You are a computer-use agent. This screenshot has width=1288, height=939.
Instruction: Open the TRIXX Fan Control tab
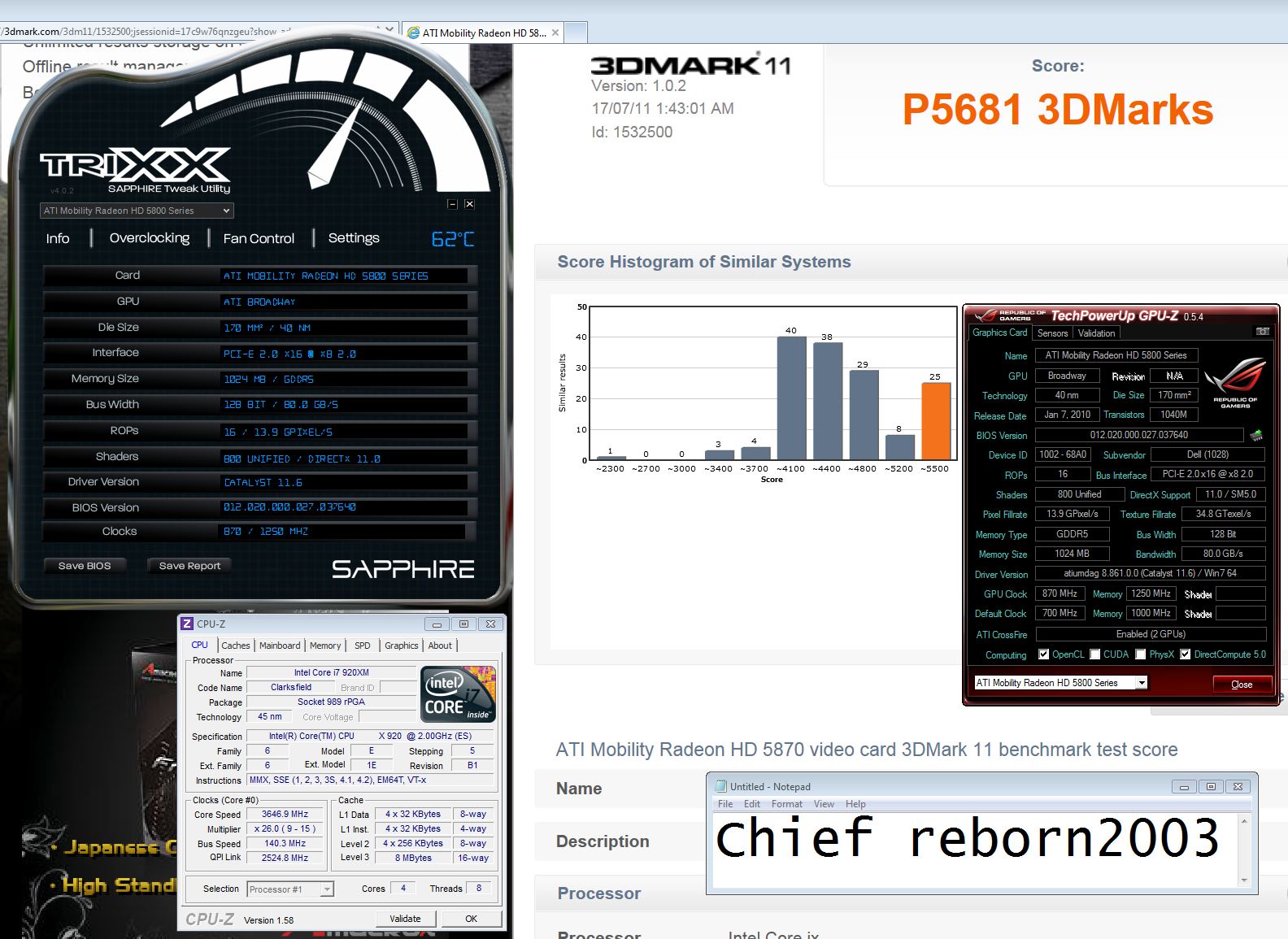pyautogui.click(x=259, y=238)
